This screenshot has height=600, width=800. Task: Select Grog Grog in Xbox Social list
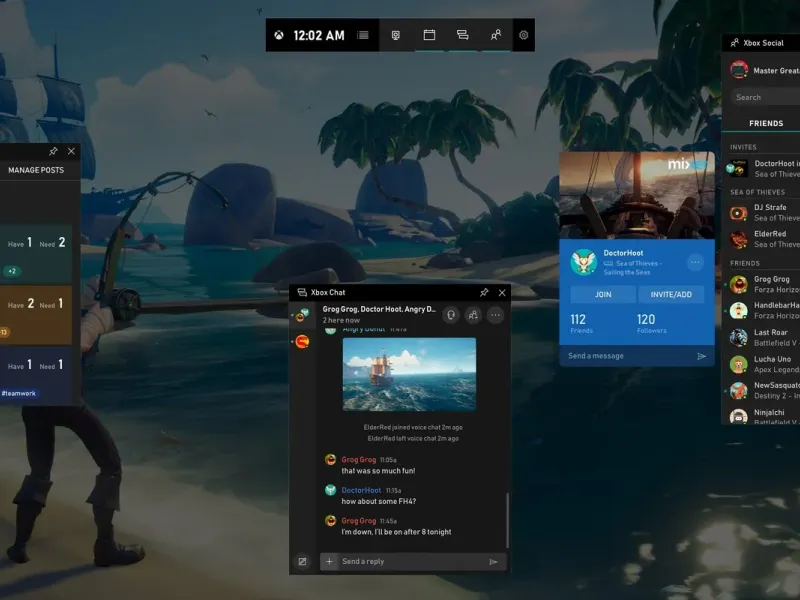pos(763,284)
